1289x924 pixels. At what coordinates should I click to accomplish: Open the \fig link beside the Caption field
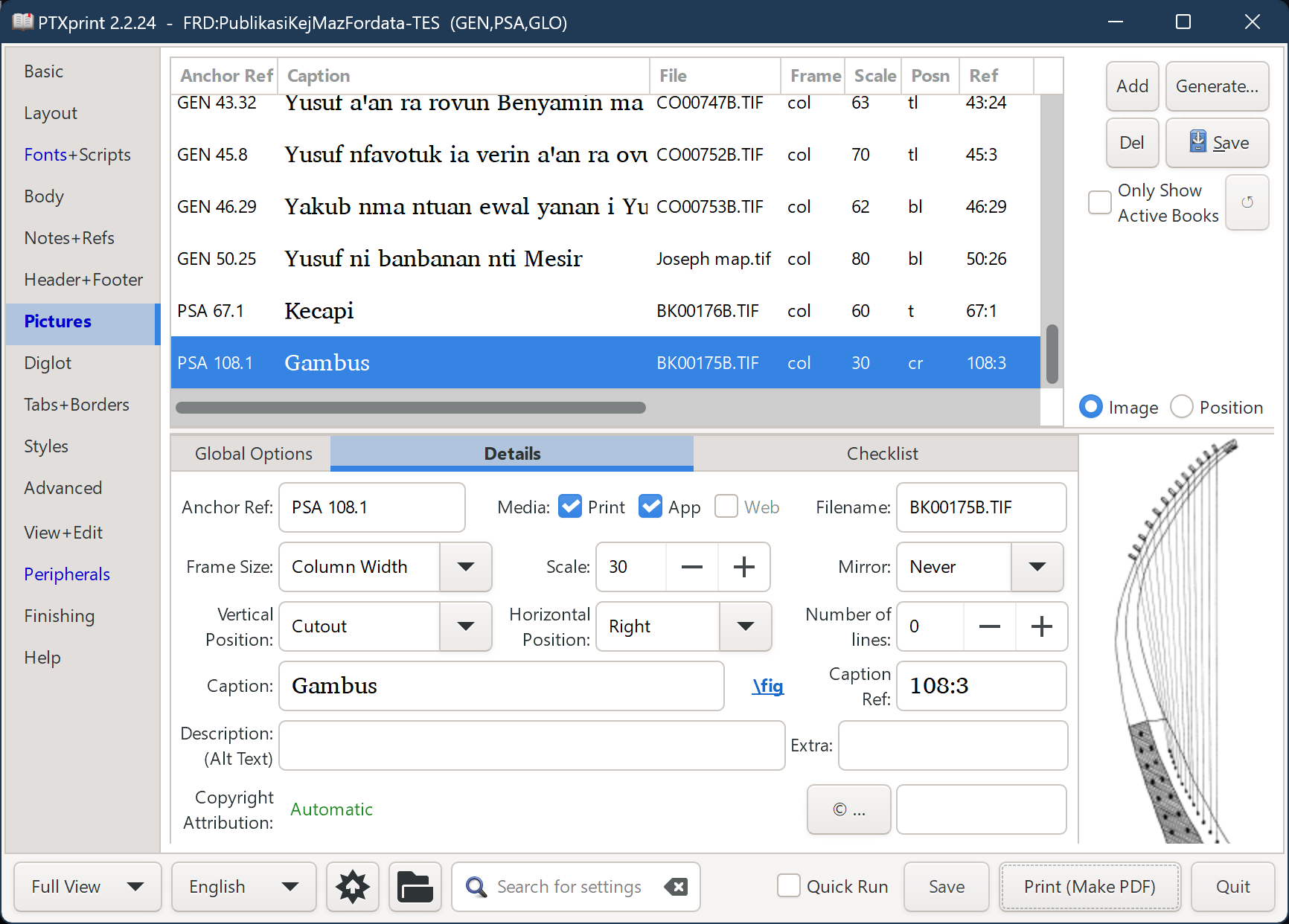pyautogui.click(x=767, y=686)
